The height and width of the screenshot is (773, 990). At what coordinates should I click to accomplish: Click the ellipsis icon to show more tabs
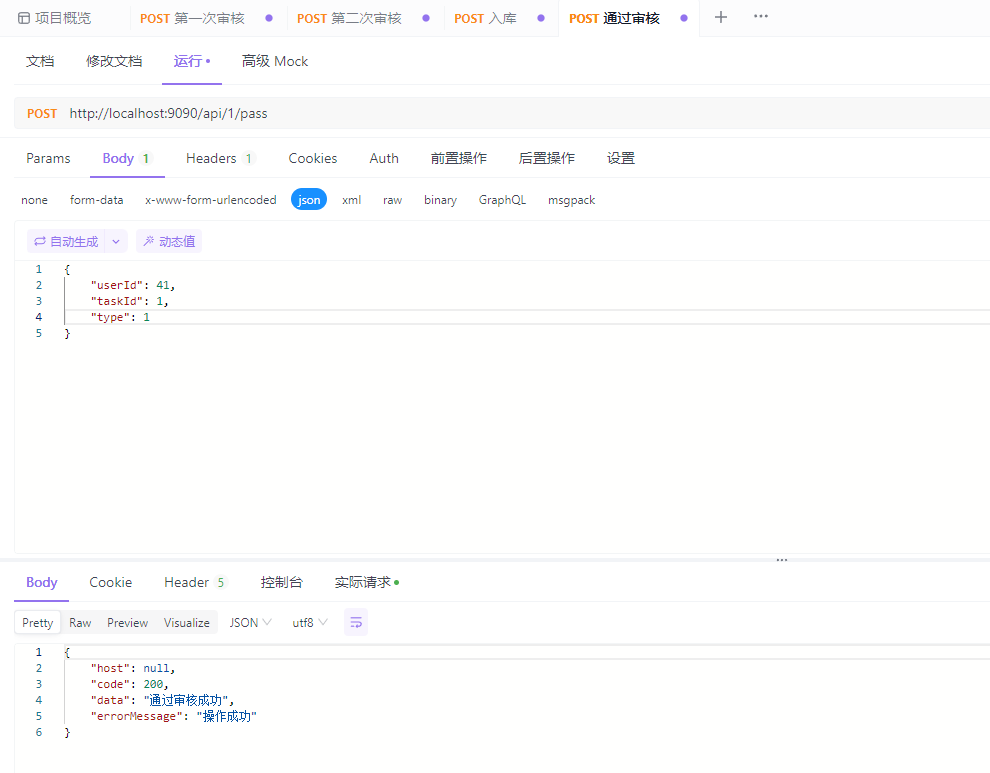760,17
